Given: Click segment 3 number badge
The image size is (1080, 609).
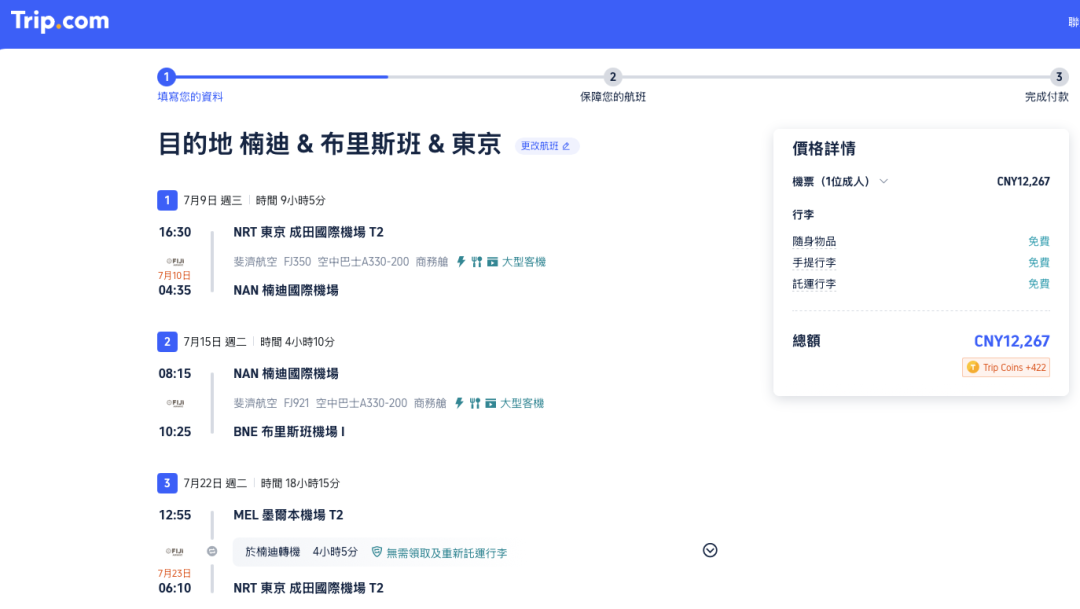Looking at the screenshot, I should (167, 483).
